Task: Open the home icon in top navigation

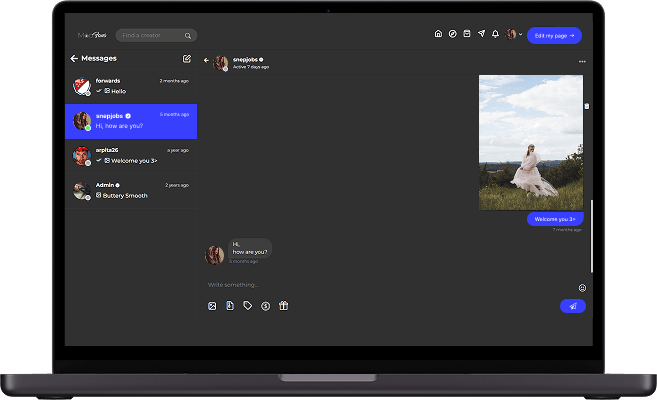Action: coord(438,34)
